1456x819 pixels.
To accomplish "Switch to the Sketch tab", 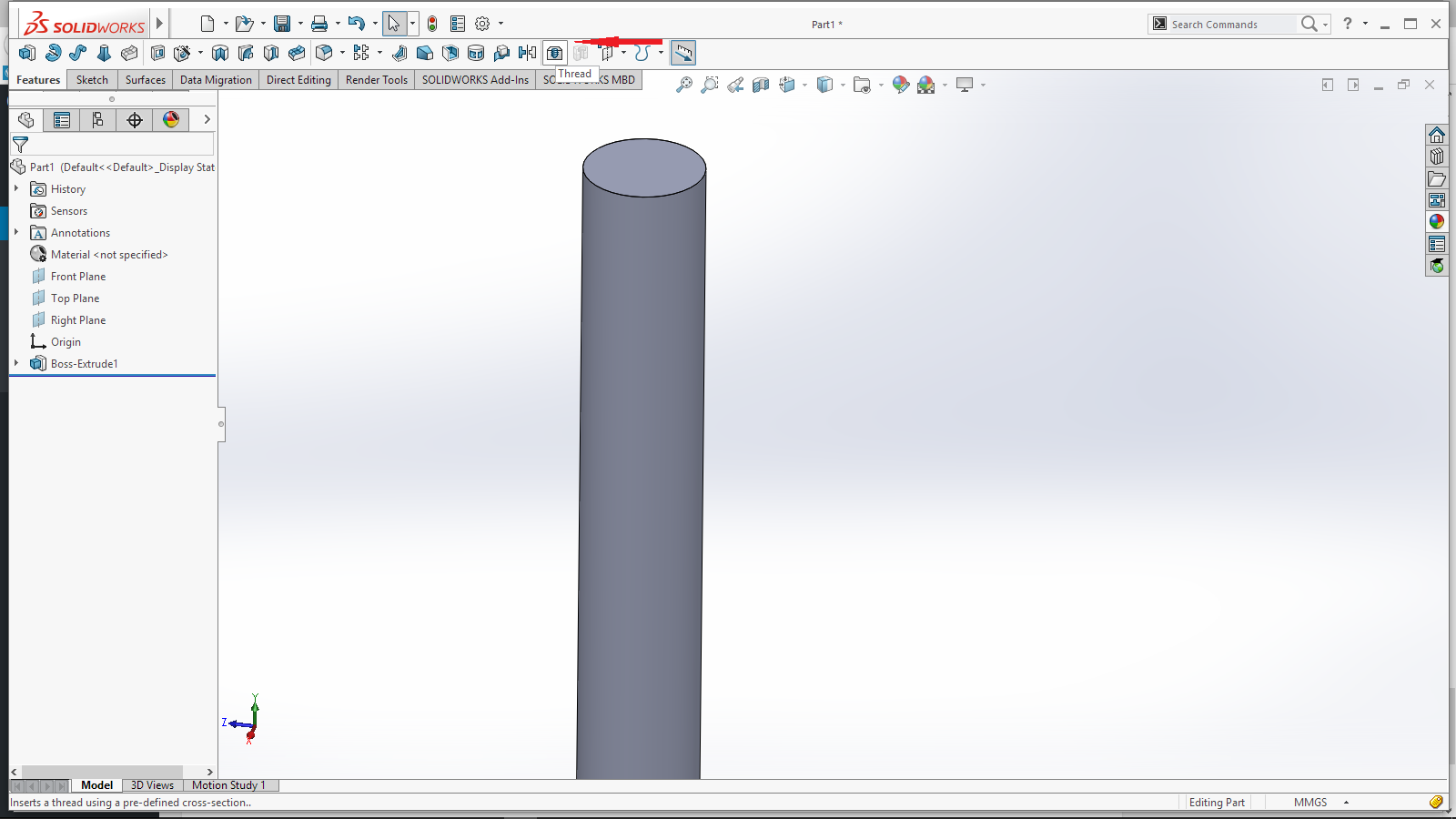I will tap(92, 80).
